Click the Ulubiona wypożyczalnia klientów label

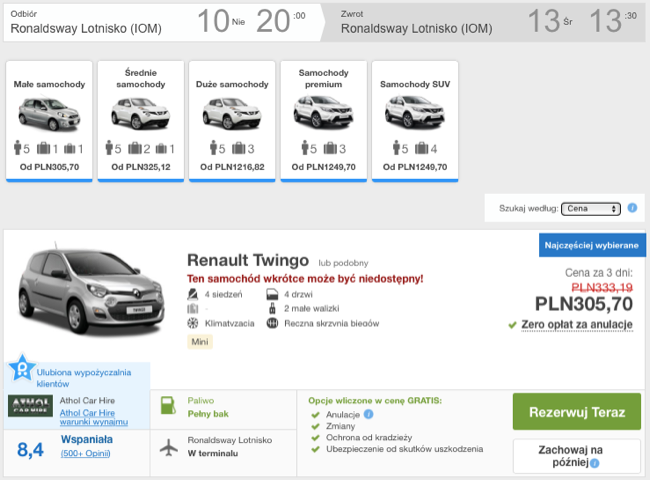(x=84, y=378)
